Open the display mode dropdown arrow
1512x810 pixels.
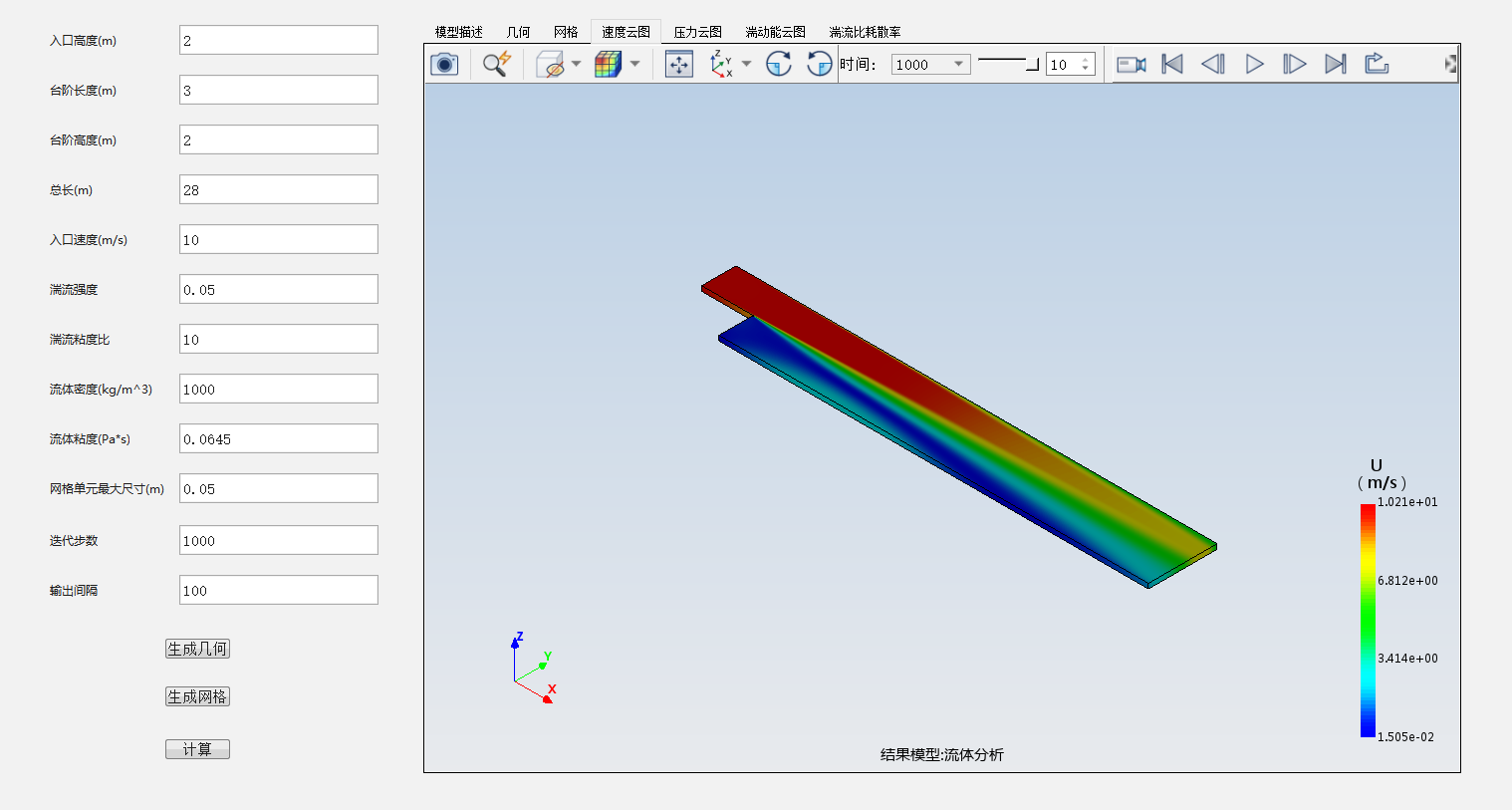pyautogui.click(x=634, y=65)
